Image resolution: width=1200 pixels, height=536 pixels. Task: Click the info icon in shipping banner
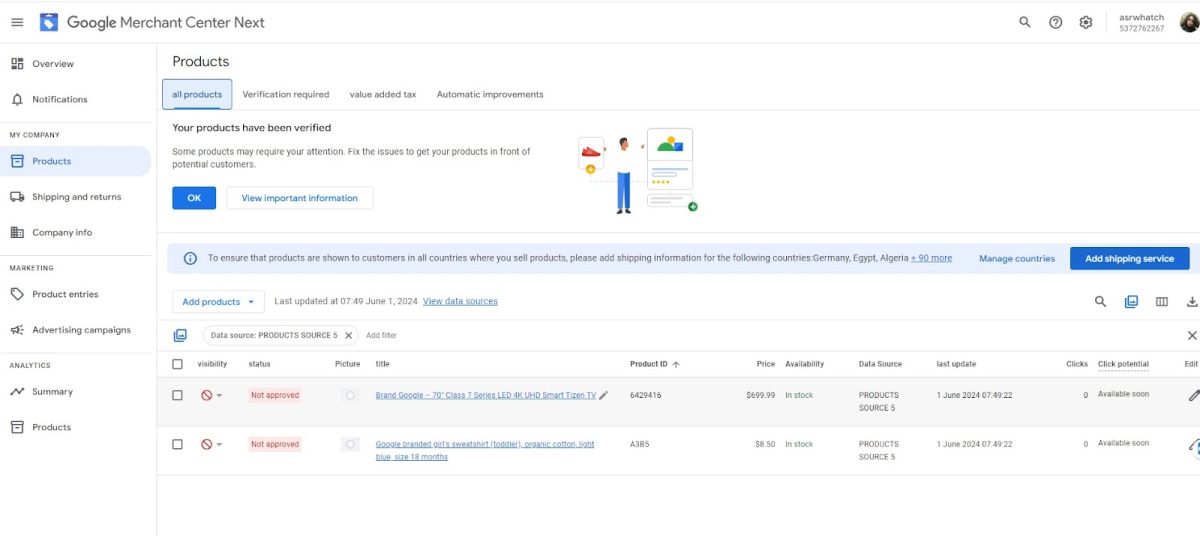pos(190,258)
